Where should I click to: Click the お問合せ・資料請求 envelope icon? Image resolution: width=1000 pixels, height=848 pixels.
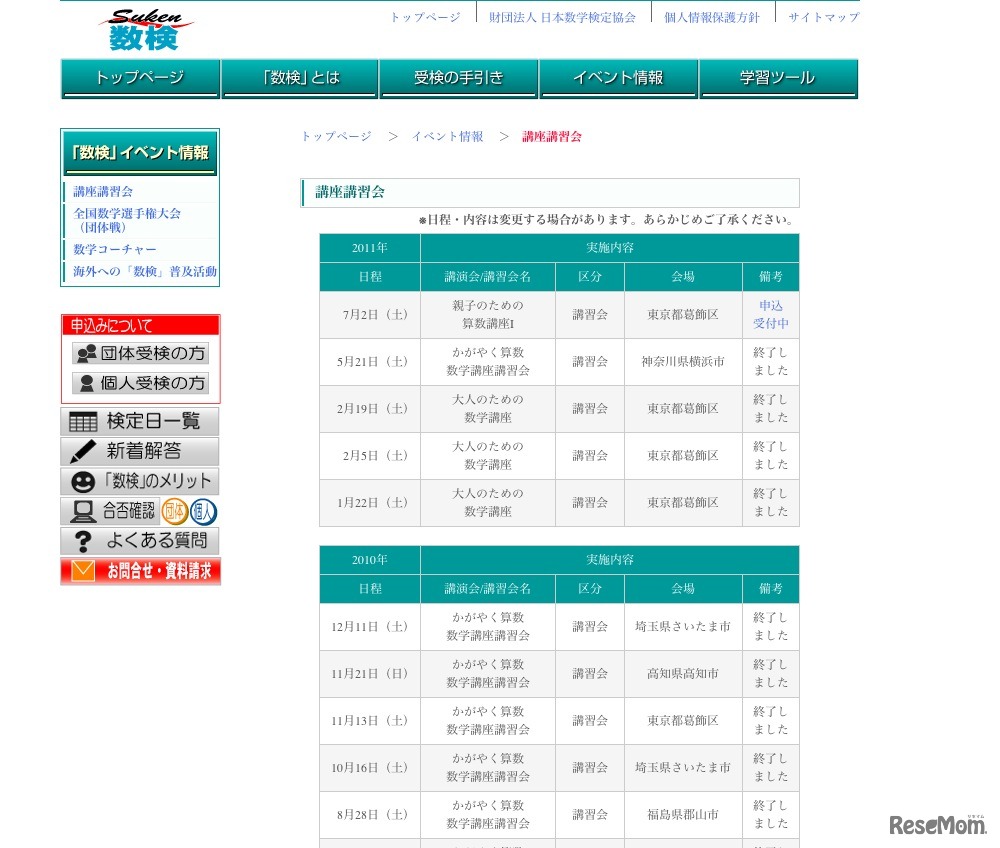pyautogui.click(x=85, y=571)
